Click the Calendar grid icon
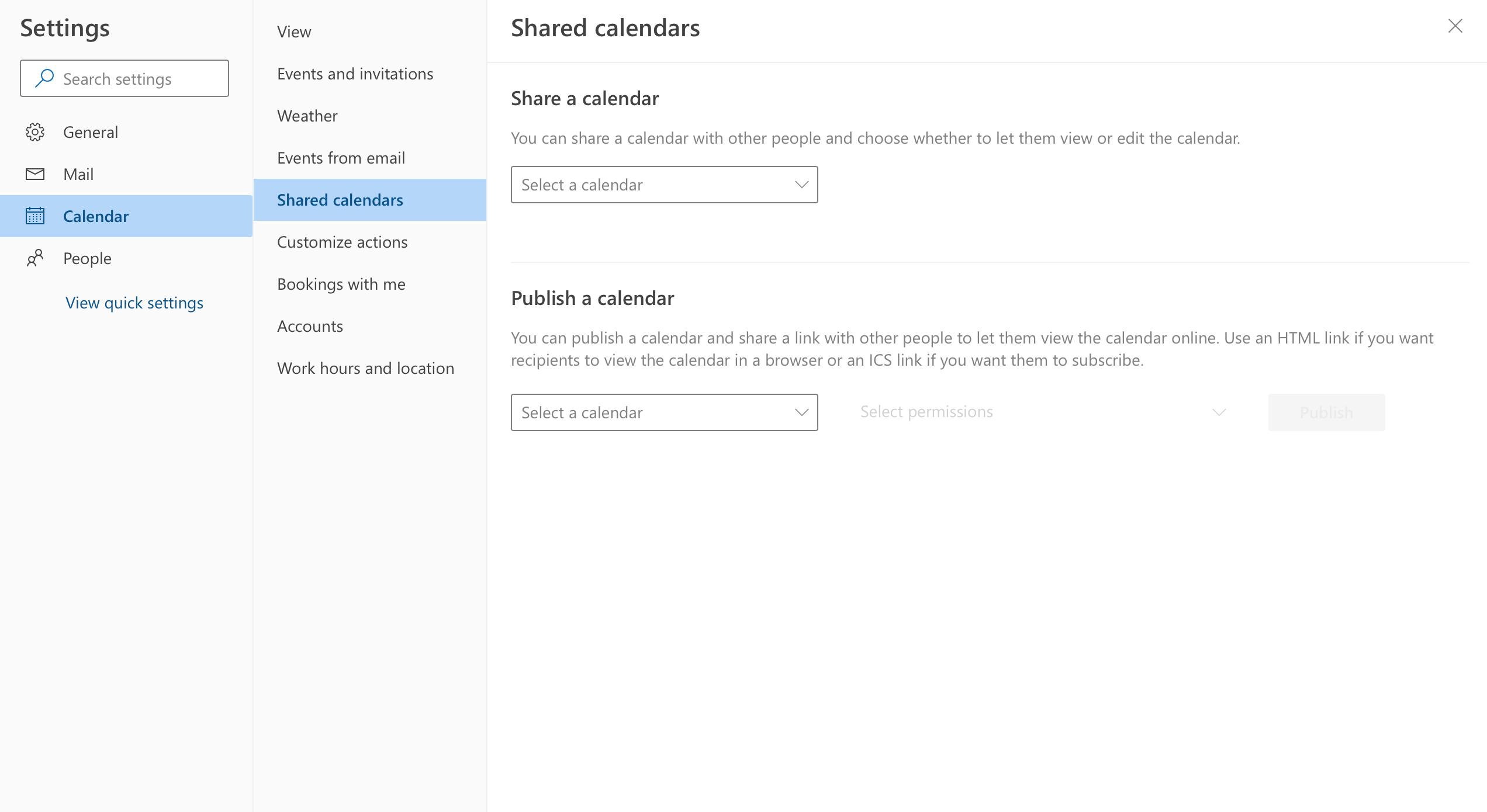This screenshot has height=812, width=1487. 35,216
